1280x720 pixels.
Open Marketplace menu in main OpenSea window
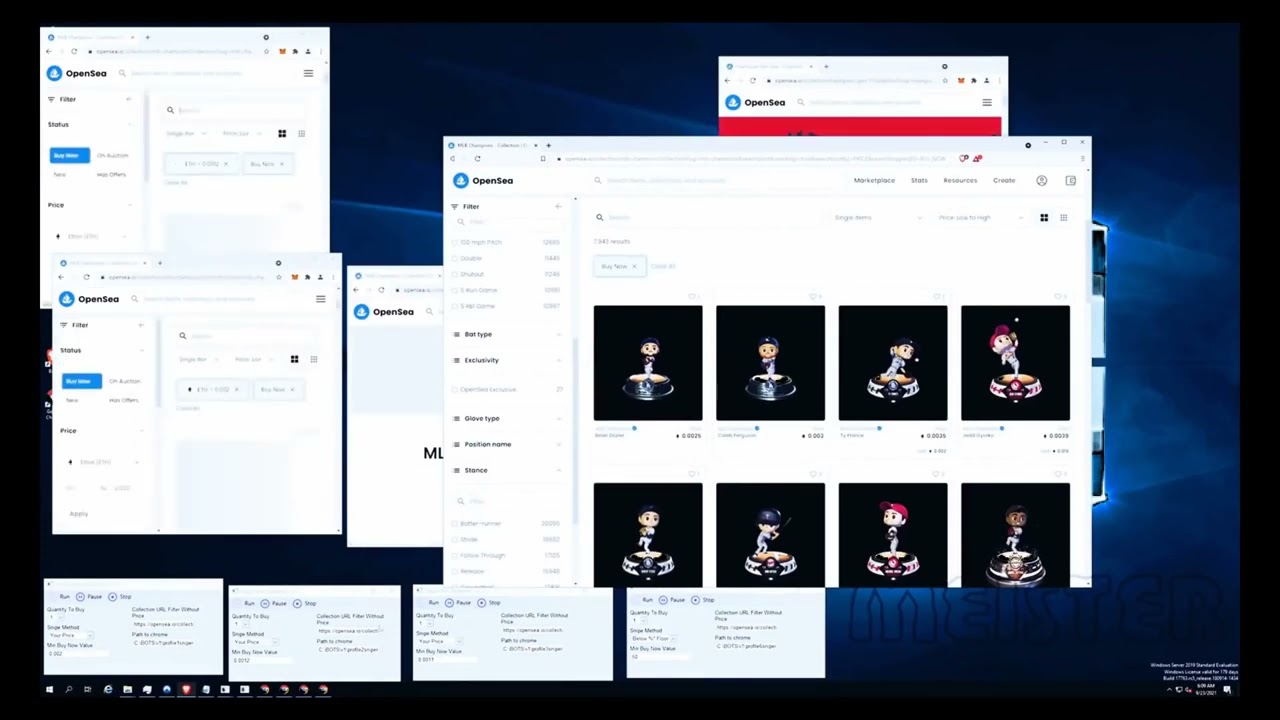(874, 181)
